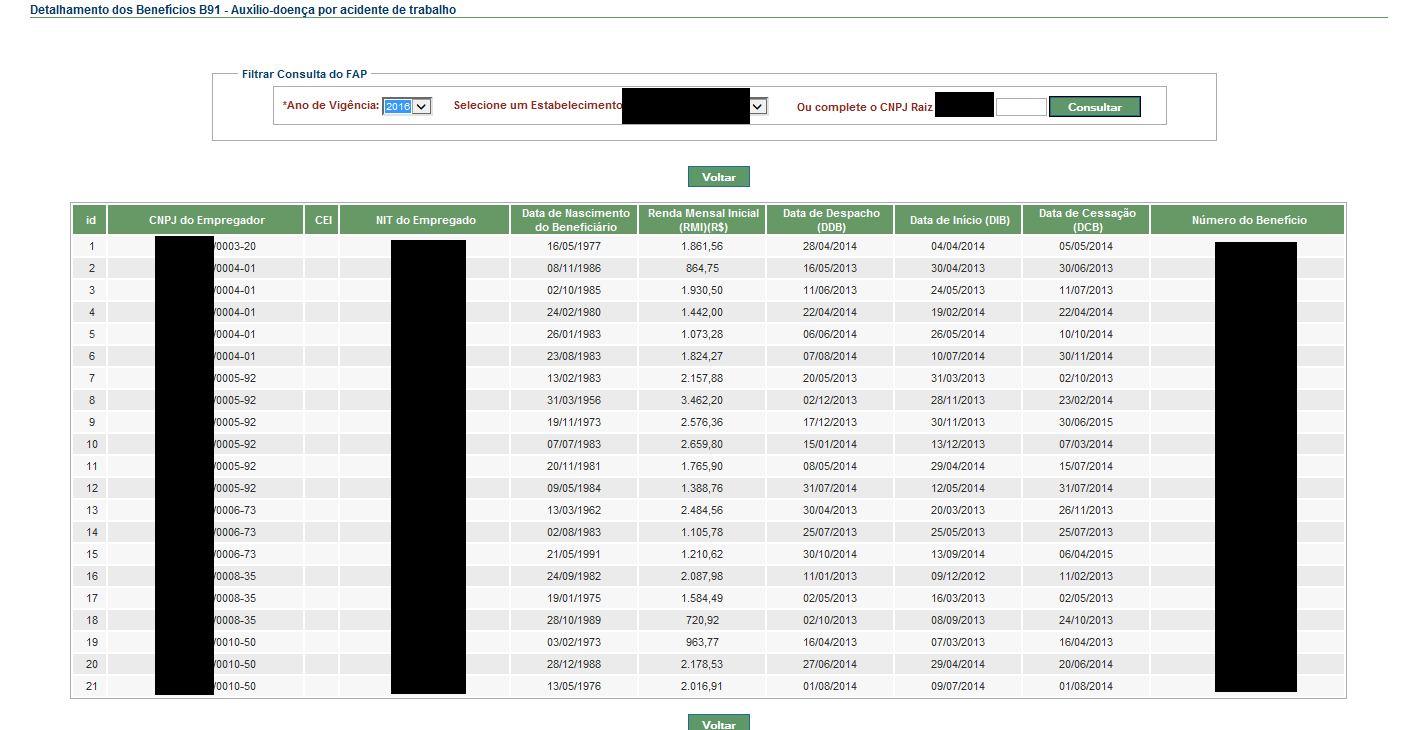Click the cessation date 24/10/2013
This screenshot has width=1417, height=730.
tap(1086, 620)
